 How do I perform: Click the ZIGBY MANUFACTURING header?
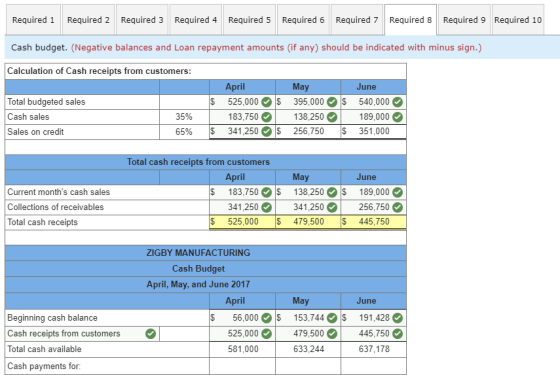(198, 253)
